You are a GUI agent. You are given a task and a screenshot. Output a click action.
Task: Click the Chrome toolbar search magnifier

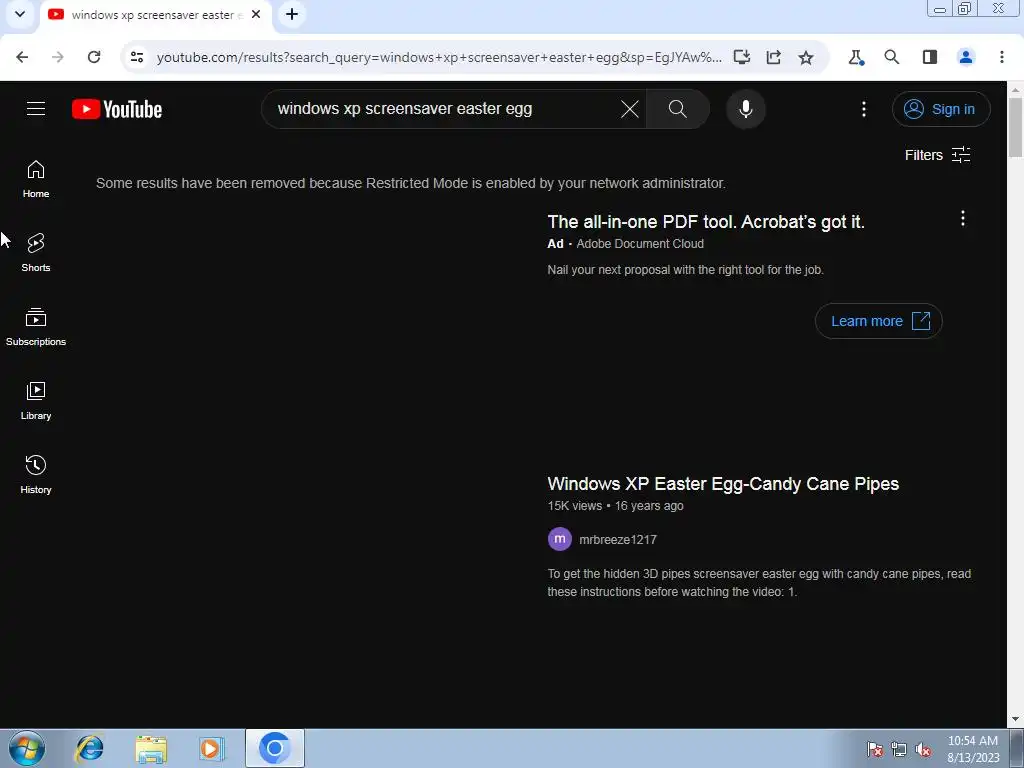[891, 57]
